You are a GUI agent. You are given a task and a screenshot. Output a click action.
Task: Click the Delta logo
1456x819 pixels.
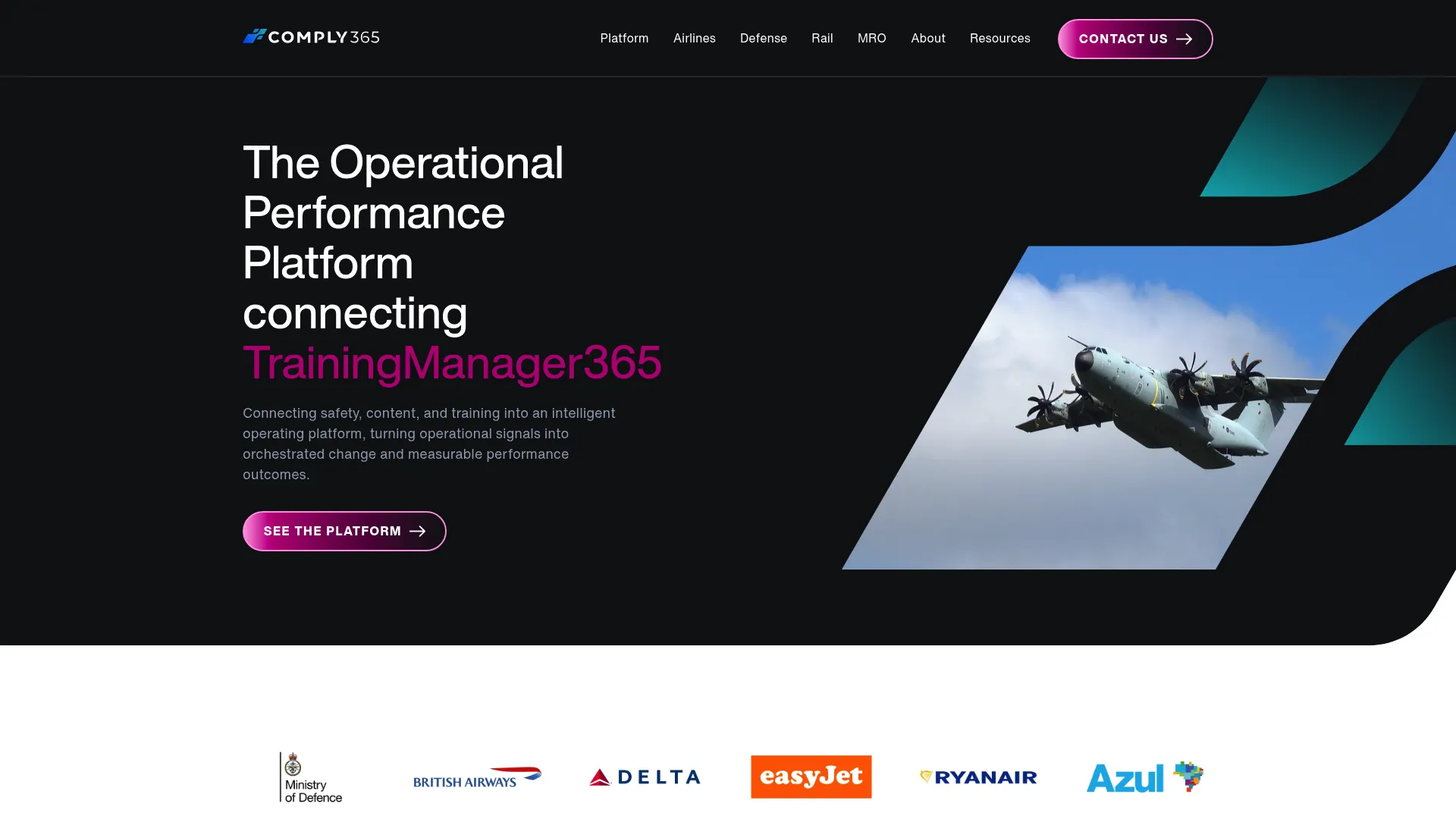coord(645,777)
